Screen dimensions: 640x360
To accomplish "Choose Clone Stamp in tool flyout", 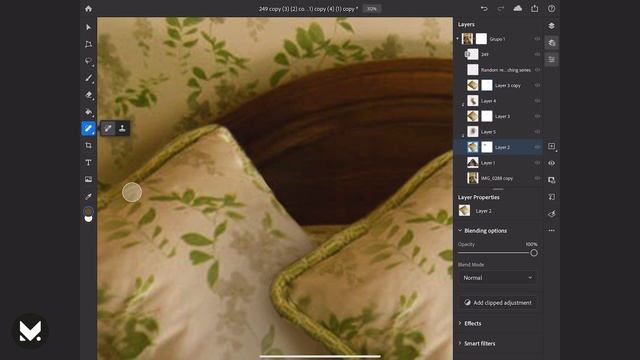I will click(x=122, y=129).
